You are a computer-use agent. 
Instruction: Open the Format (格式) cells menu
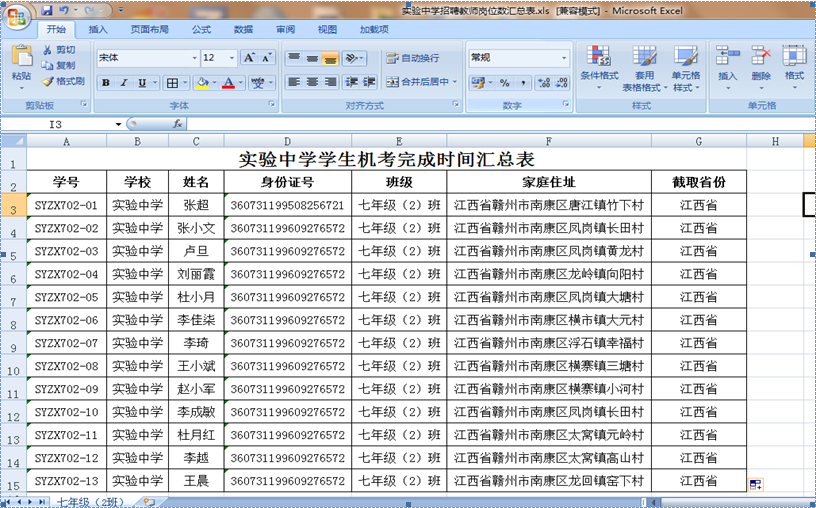point(794,67)
